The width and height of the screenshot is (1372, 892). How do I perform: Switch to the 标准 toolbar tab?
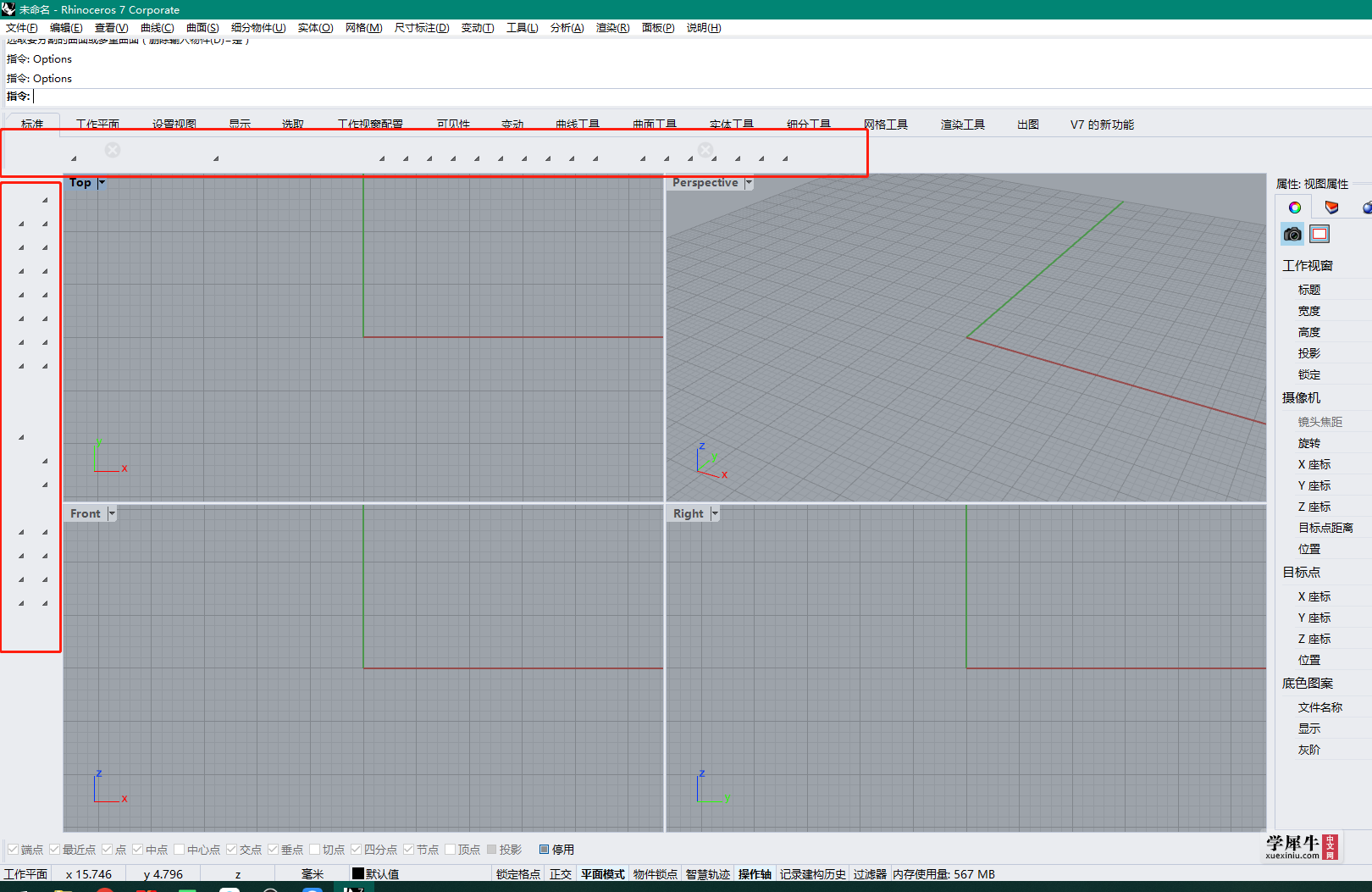point(32,124)
